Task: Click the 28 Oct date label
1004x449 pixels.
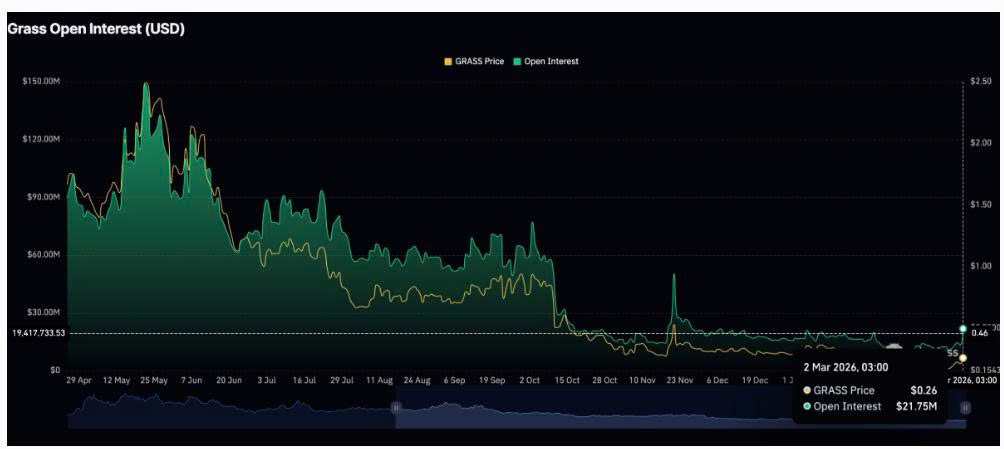Action: pyautogui.click(x=604, y=380)
